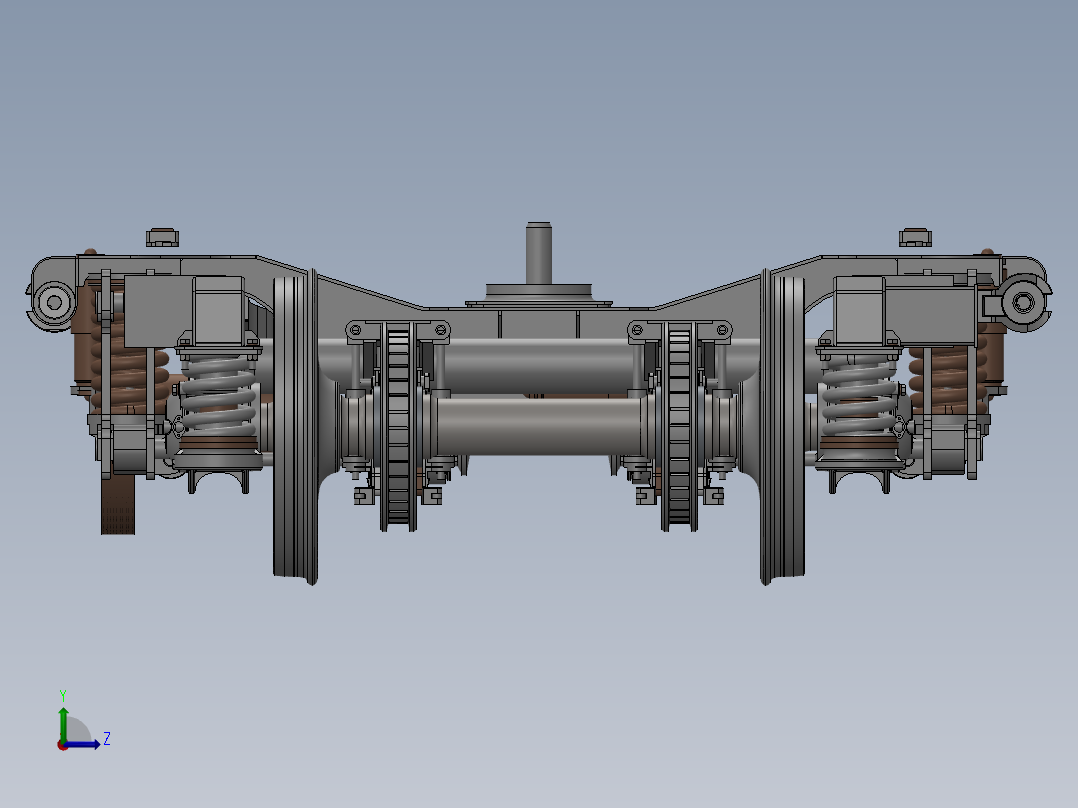Select the brown pad hanging at lower left
The height and width of the screenshot is (808, 1078).
[118, 505]
